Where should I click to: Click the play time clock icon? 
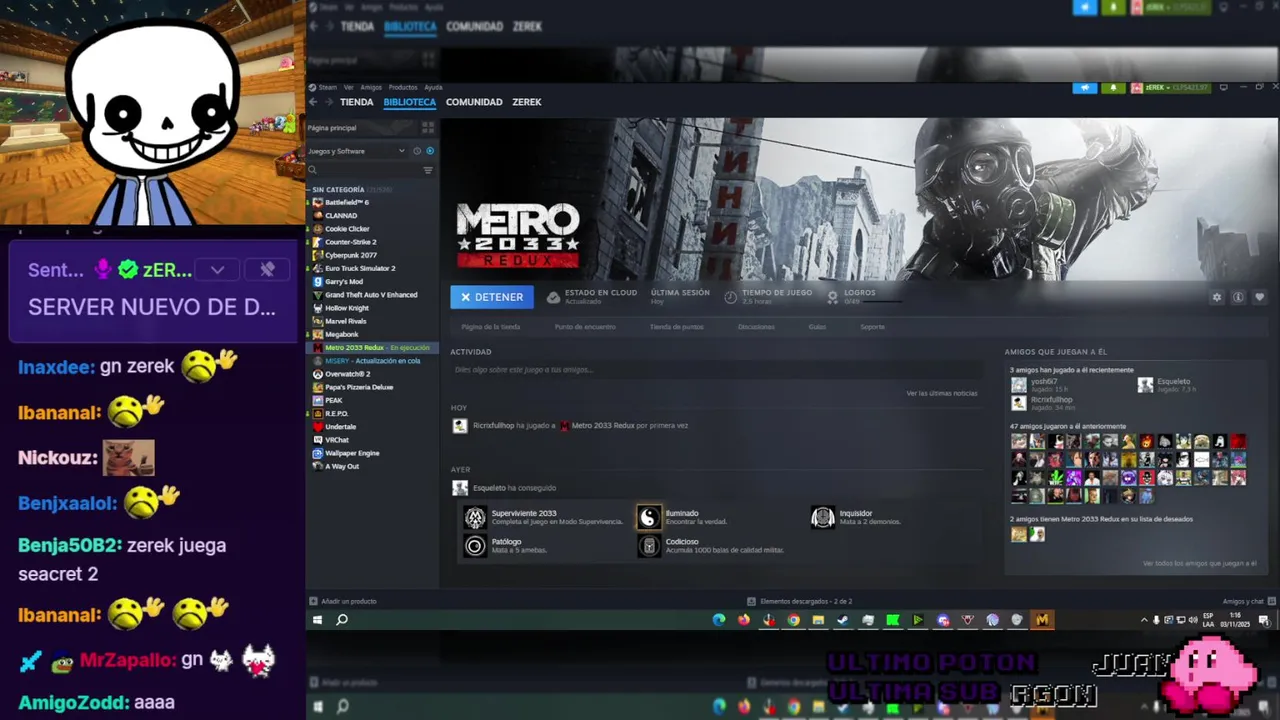pos(731,297)
